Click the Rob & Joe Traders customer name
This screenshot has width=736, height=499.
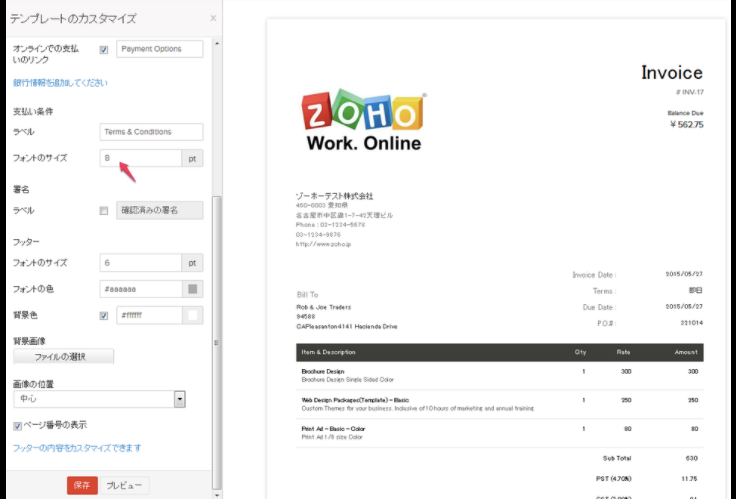pos(323,307)
